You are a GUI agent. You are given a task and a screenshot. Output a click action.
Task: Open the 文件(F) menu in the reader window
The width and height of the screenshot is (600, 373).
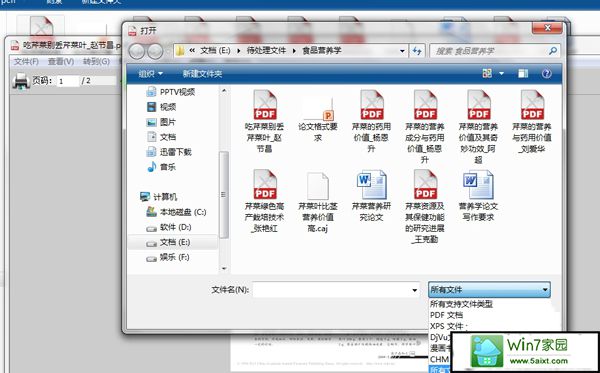click(26, 62)
